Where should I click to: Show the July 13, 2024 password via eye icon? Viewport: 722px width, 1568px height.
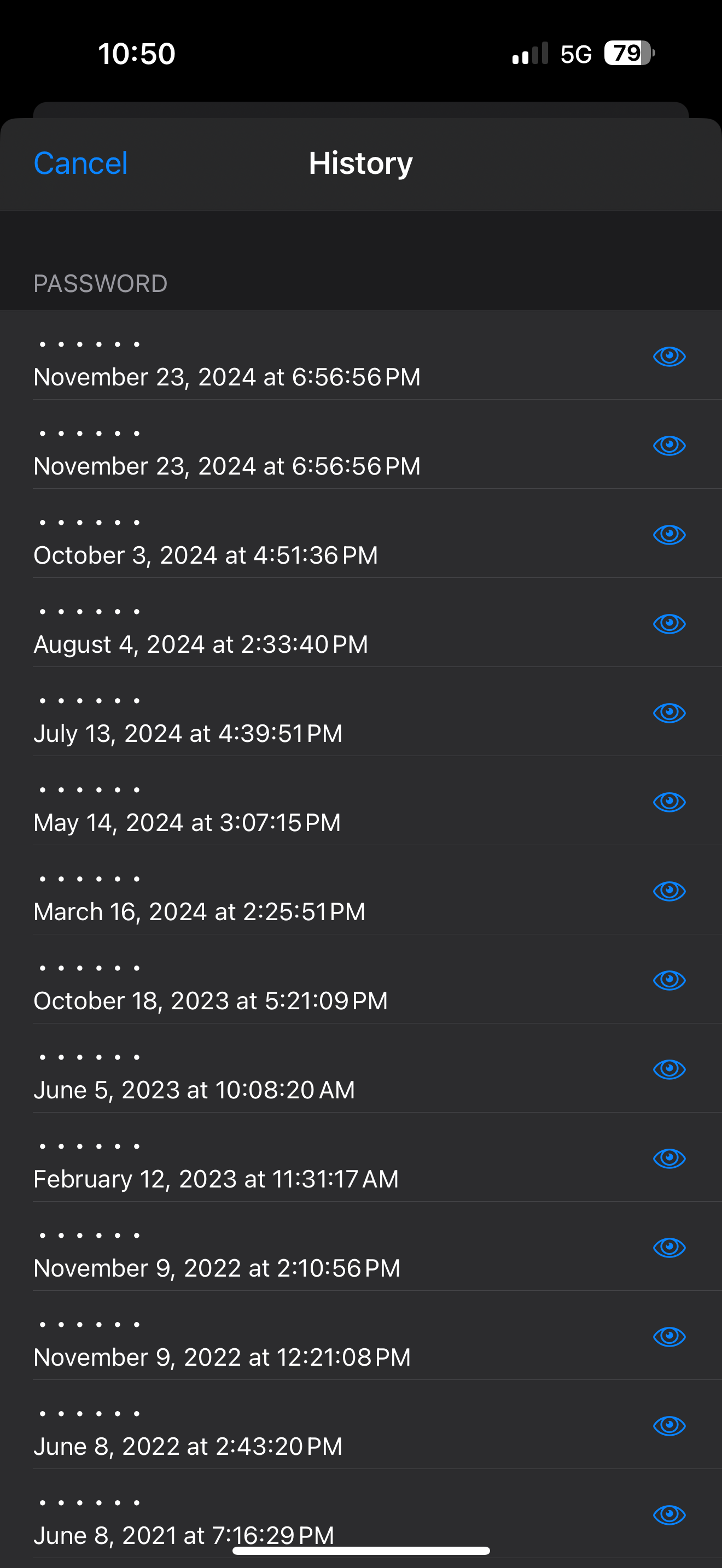669,713
